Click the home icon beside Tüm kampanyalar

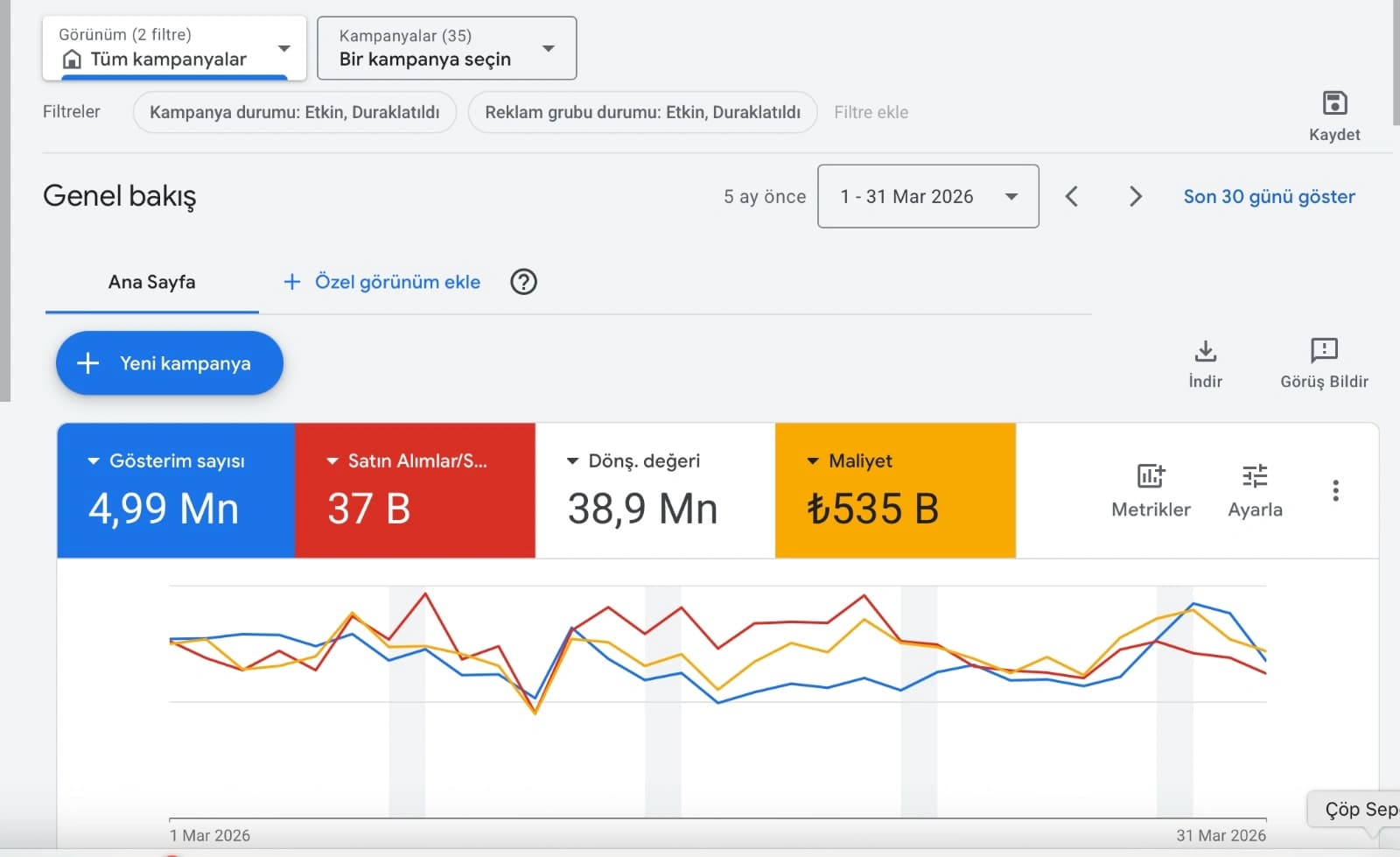pyautogui.click(x=73, y=60)
